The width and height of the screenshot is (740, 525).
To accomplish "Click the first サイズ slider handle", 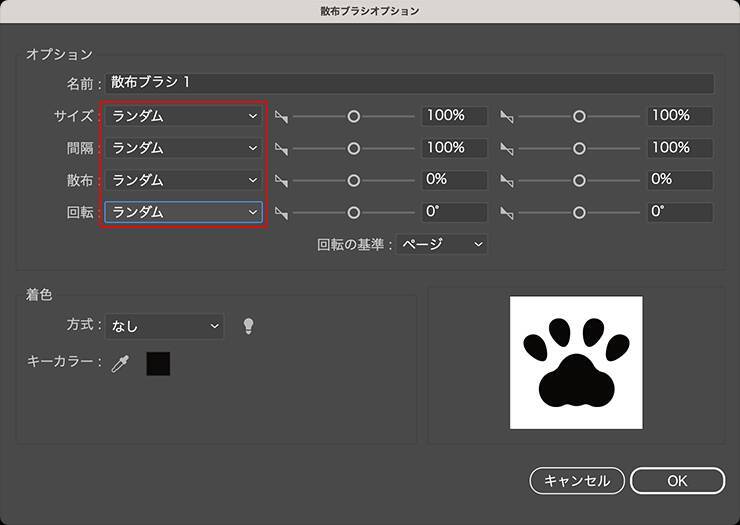I will coord(353,116).
